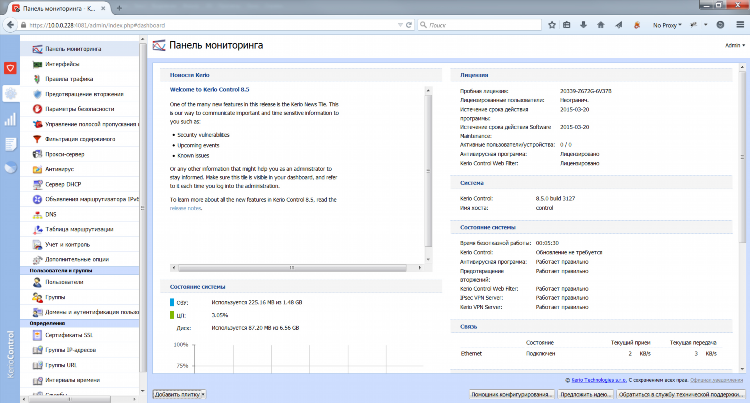
Task: Open Учет и контроль section
Action: [x=67, y=244]
